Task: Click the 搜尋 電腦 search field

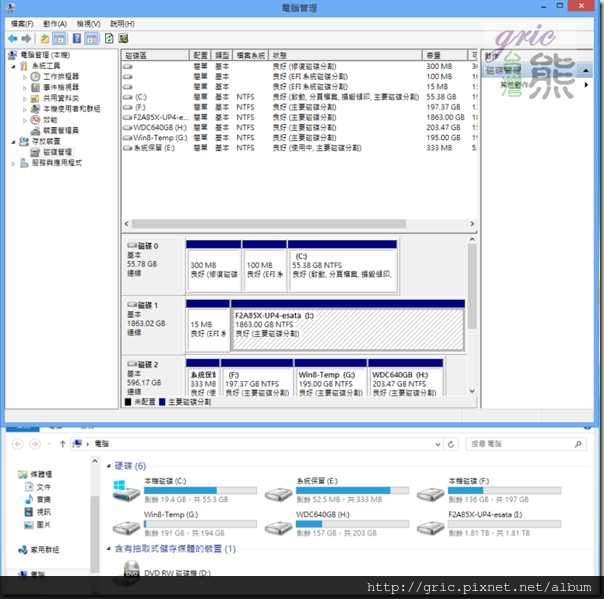Action: click(526, 444)
